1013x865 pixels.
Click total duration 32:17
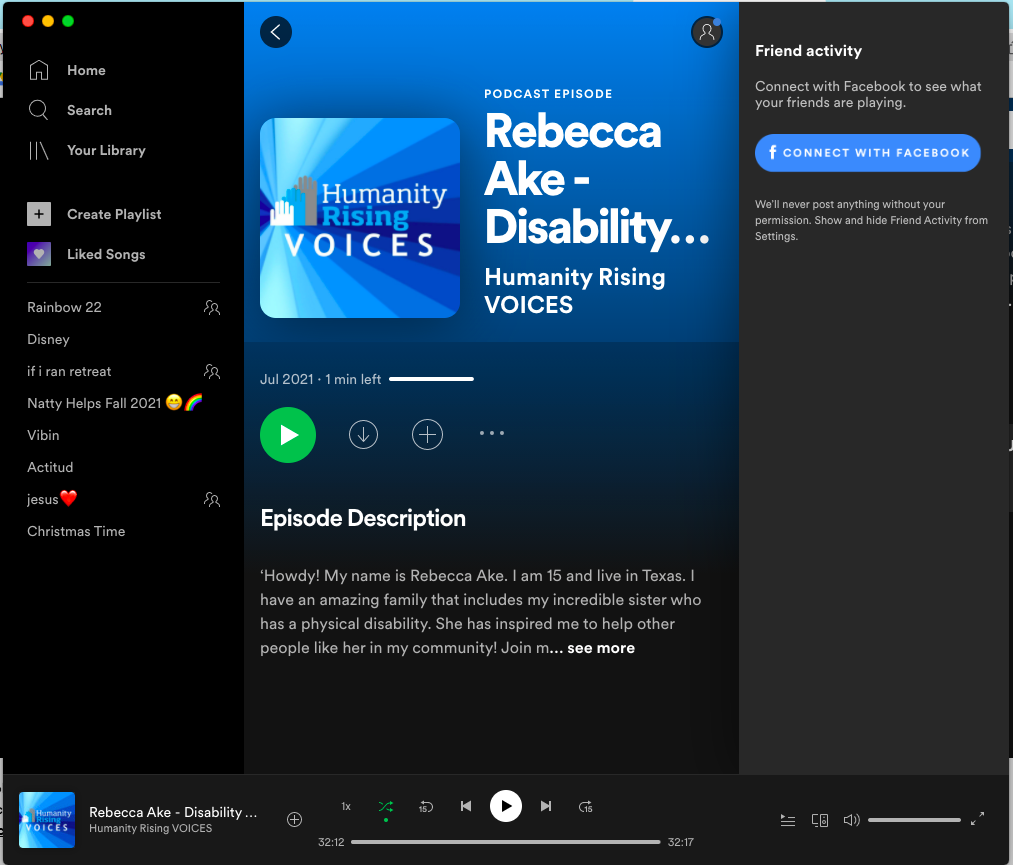(x=680, y=842)
